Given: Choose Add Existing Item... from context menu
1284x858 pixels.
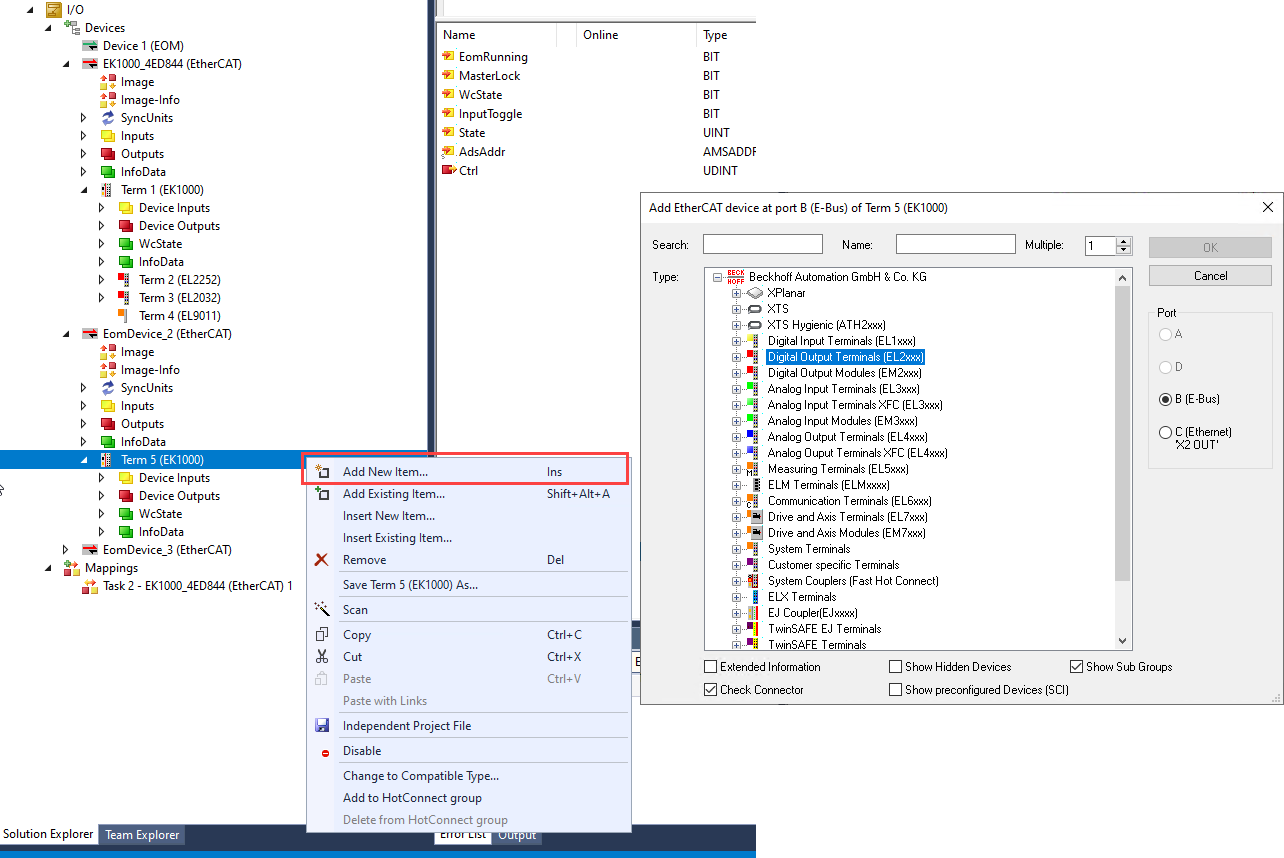Looking at the screenshot, I should pos(467,494).
